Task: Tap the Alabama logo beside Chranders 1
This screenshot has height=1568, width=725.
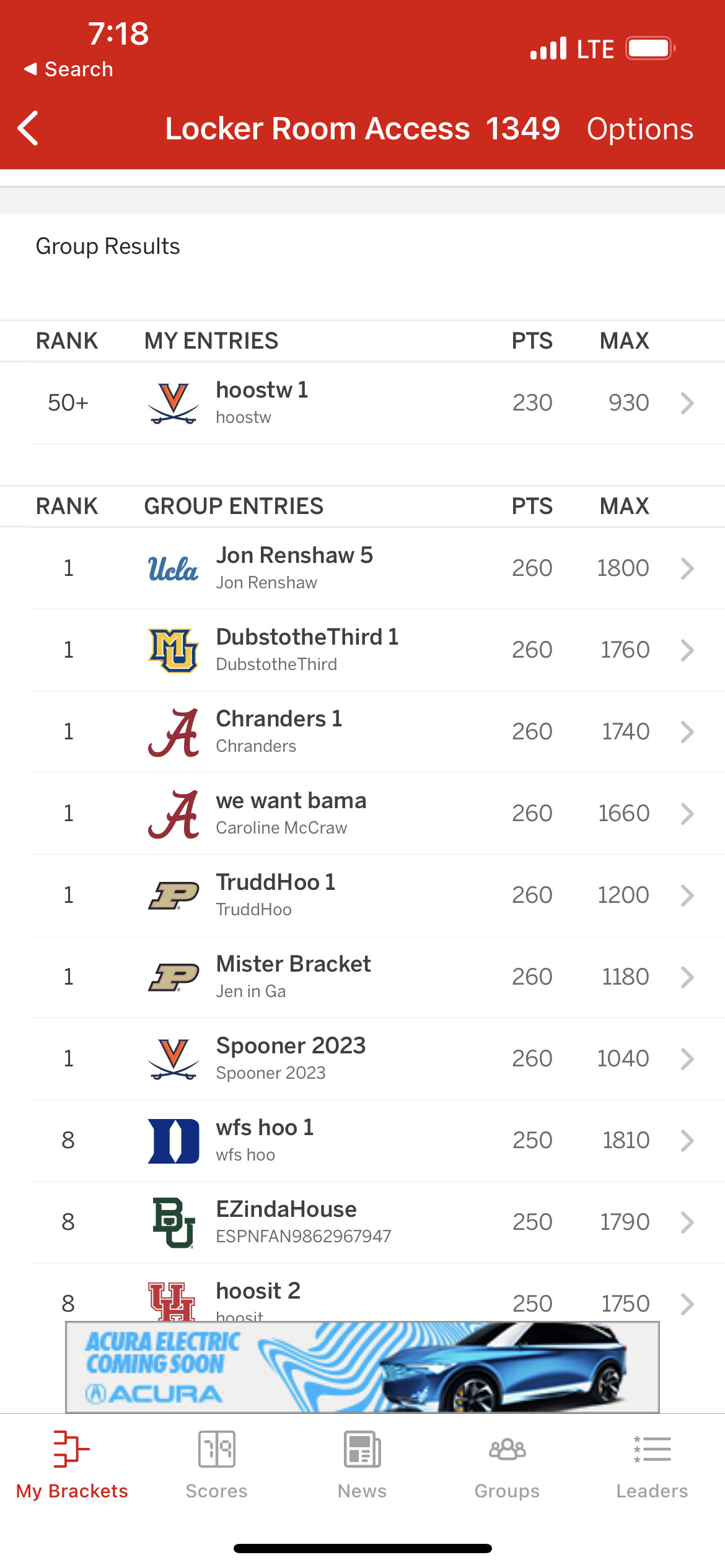Action: point(174,732)
